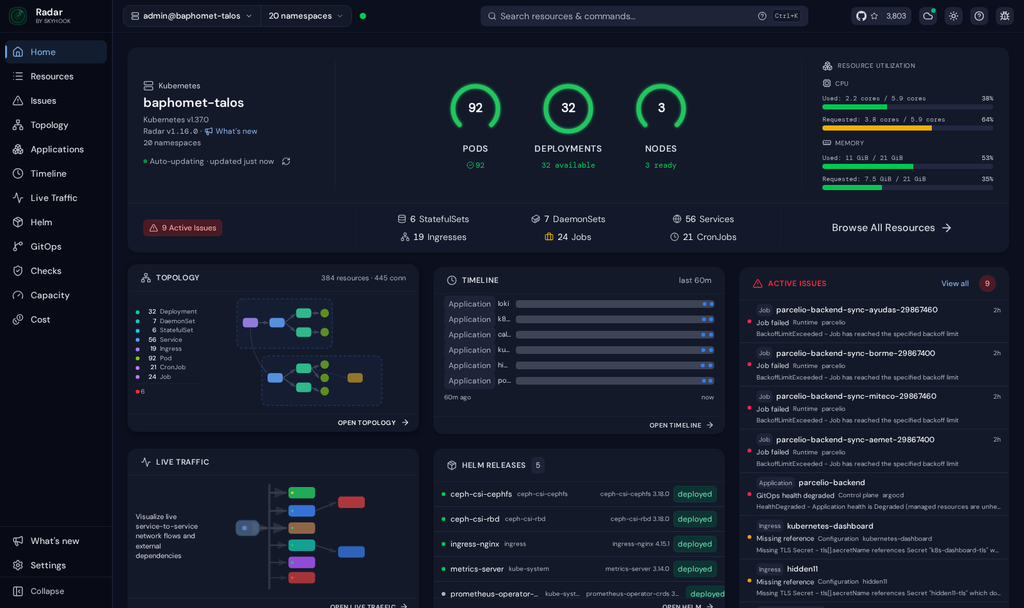Screen dimensions: 1024x608
Task: Open 19 Ingresses
Action: pos(434,237)
